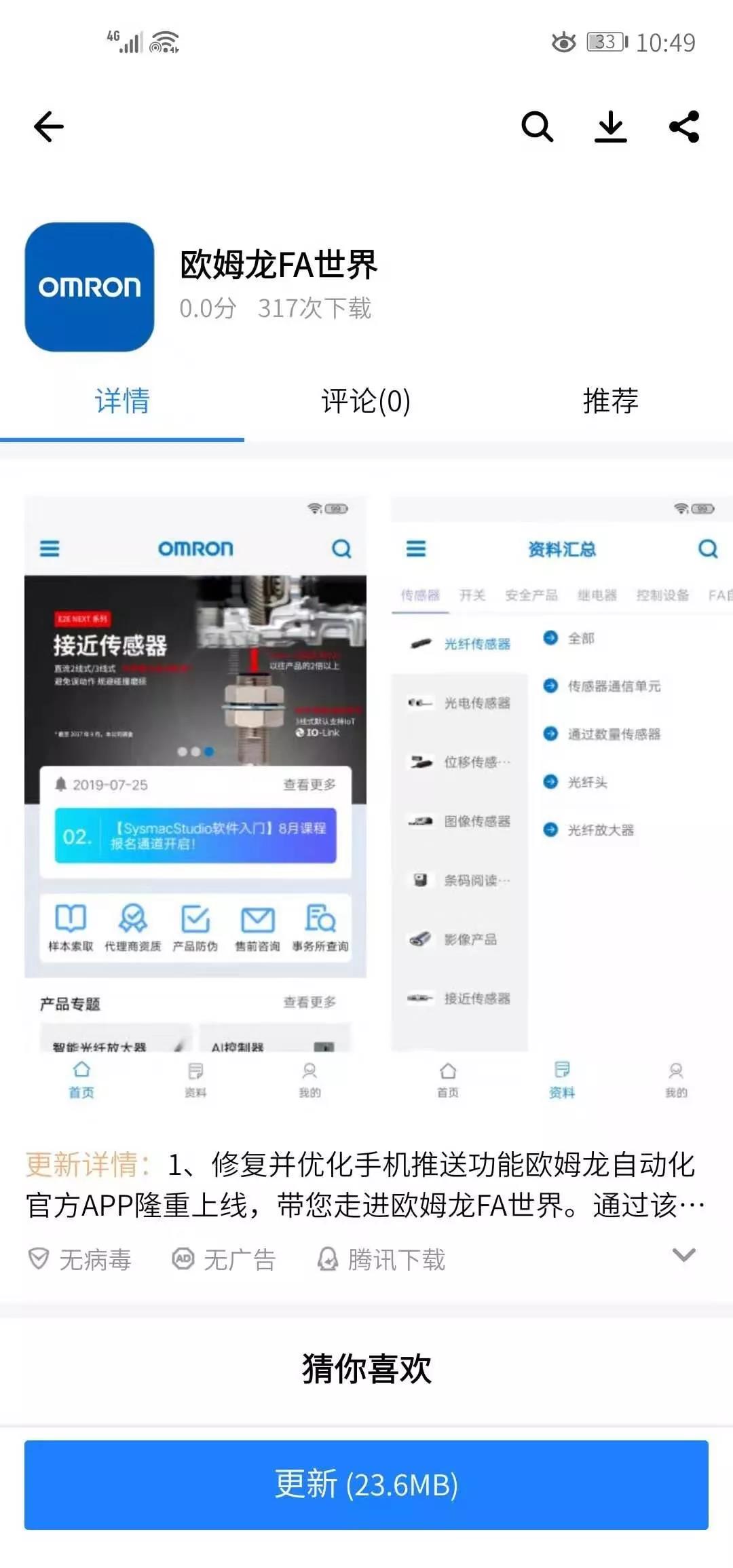Tap the Omron app logo icon
The image size is (733, 1568).
(x=90, y=287)
